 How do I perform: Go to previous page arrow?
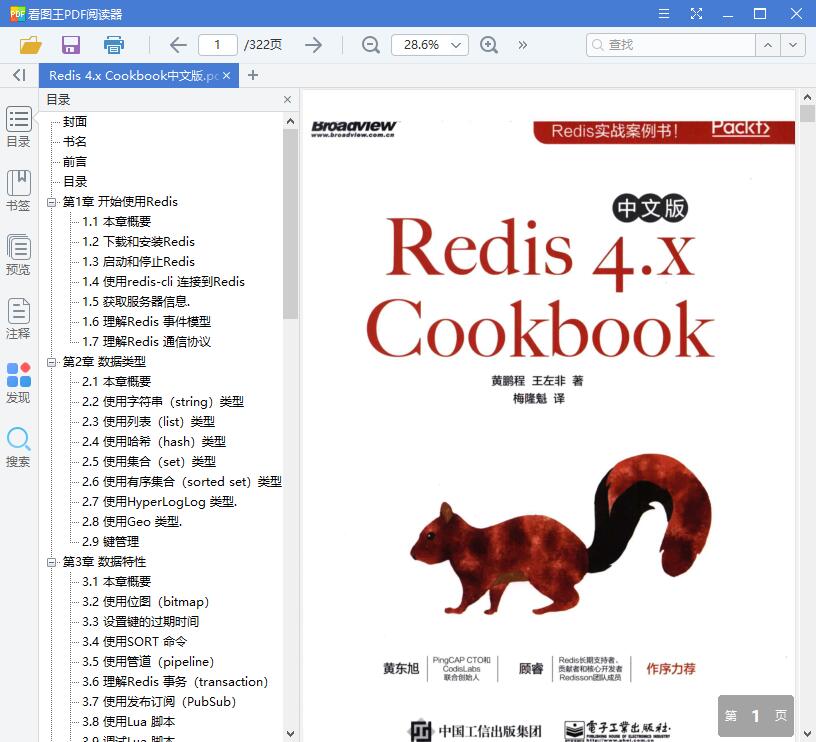178,45
